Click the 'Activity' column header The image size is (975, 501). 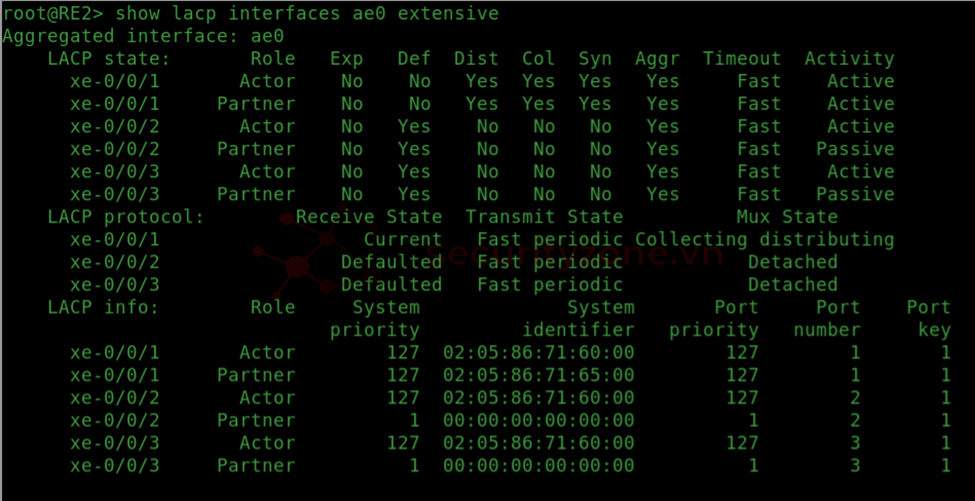tap(849, 58)
